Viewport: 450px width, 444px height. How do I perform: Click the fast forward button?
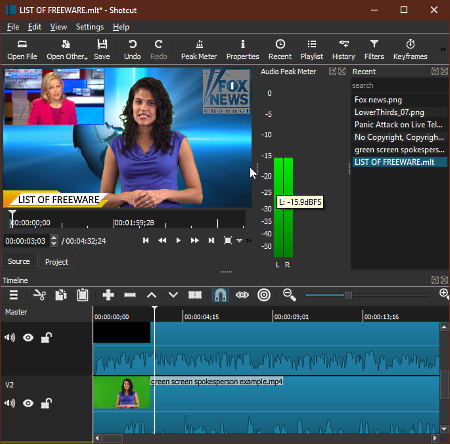[195, 240]
